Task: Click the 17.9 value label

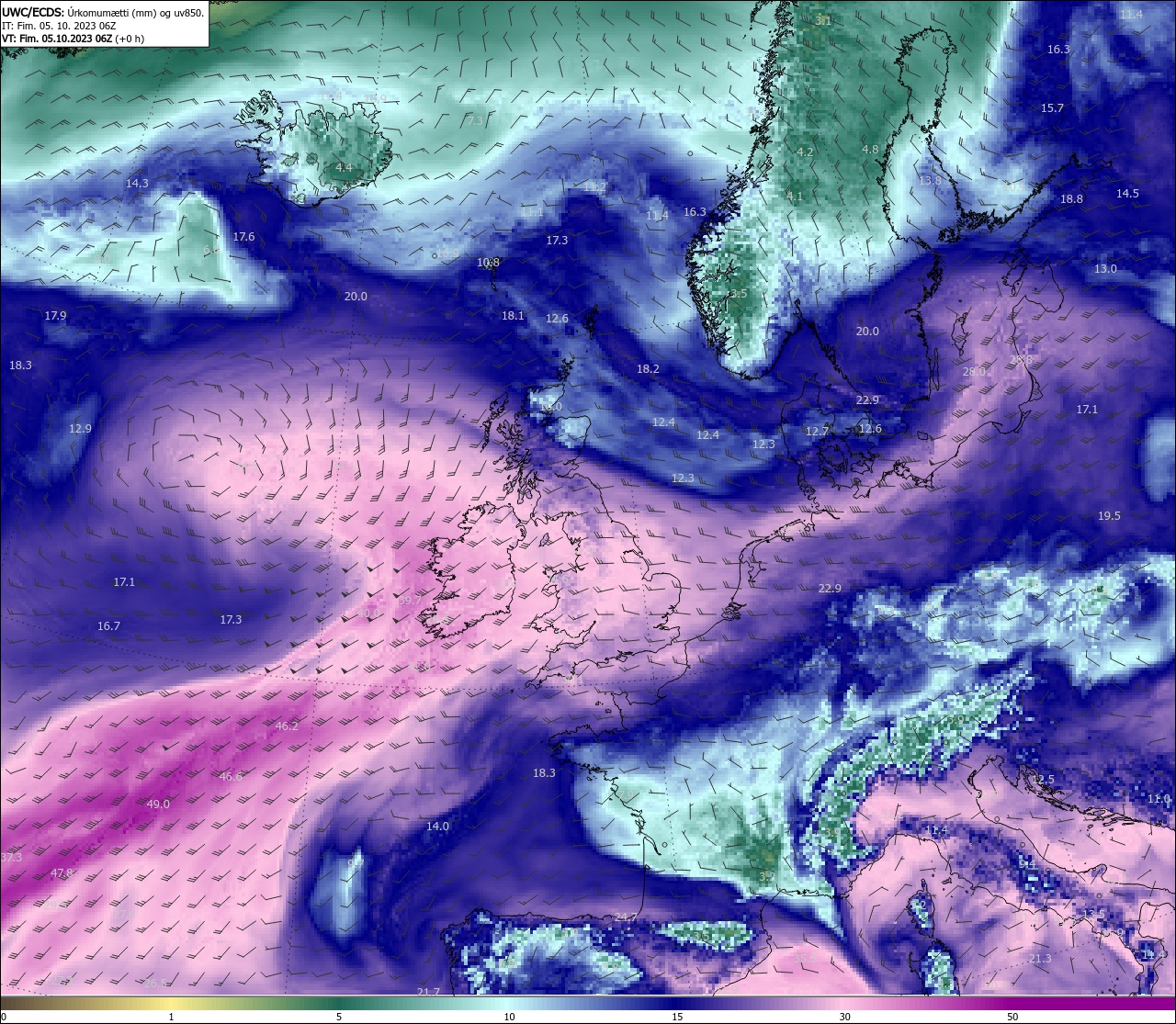Action: 55,316
